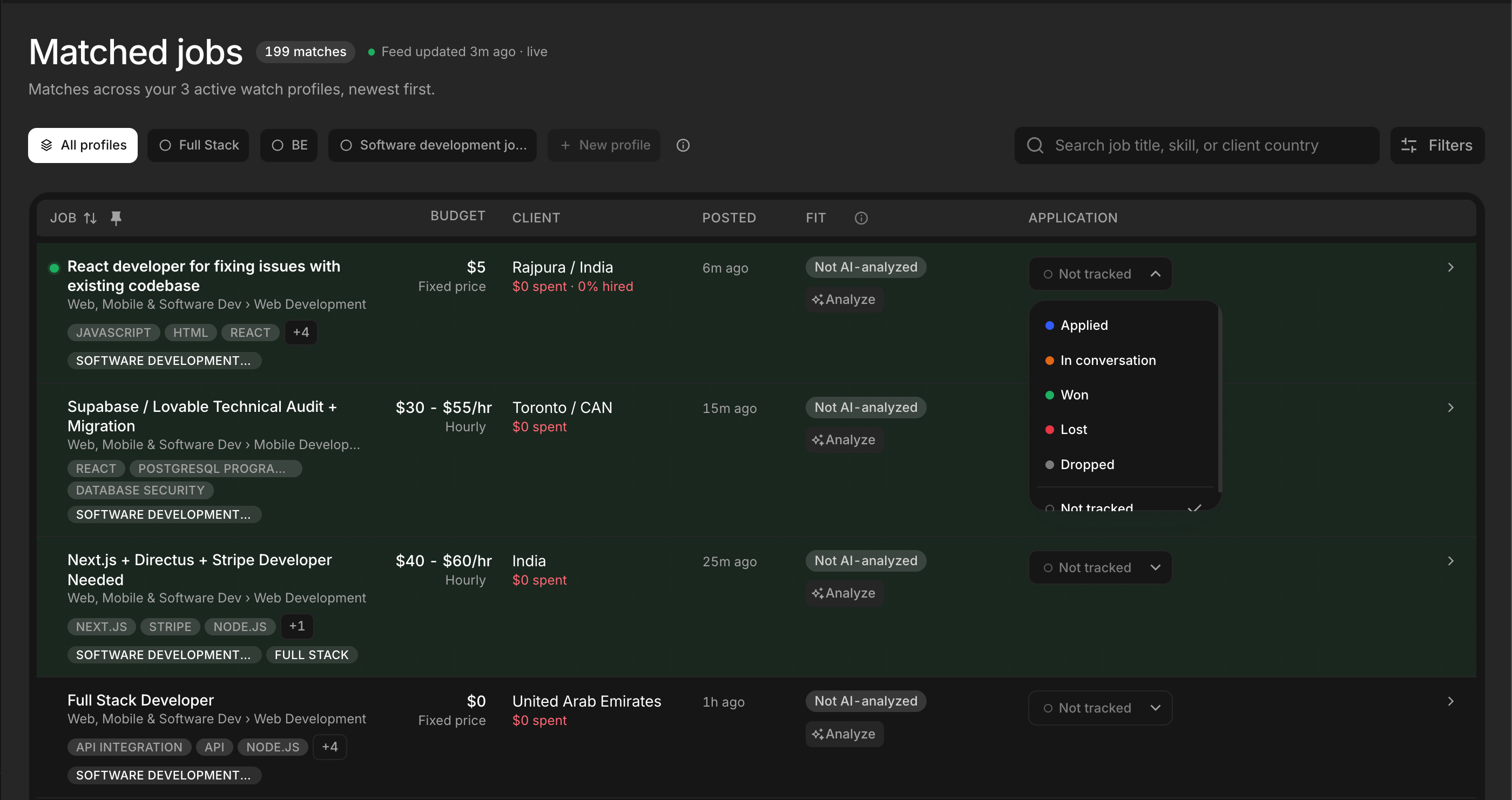
Task: Analyze the Full Stack Developer job fit
Action: pyautogui.click(x=845, y=734)
